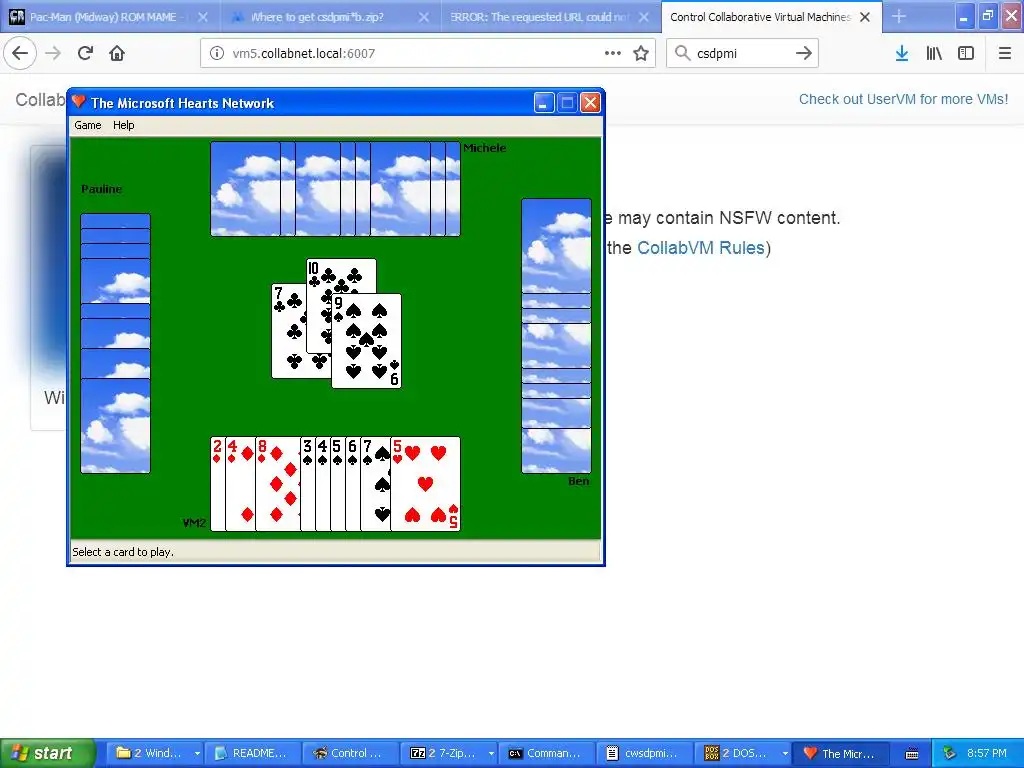Click Ben's face-down card hand
Image resolution: width=1024 pixels, height=768 pixels.
click(x=556, y=336)
